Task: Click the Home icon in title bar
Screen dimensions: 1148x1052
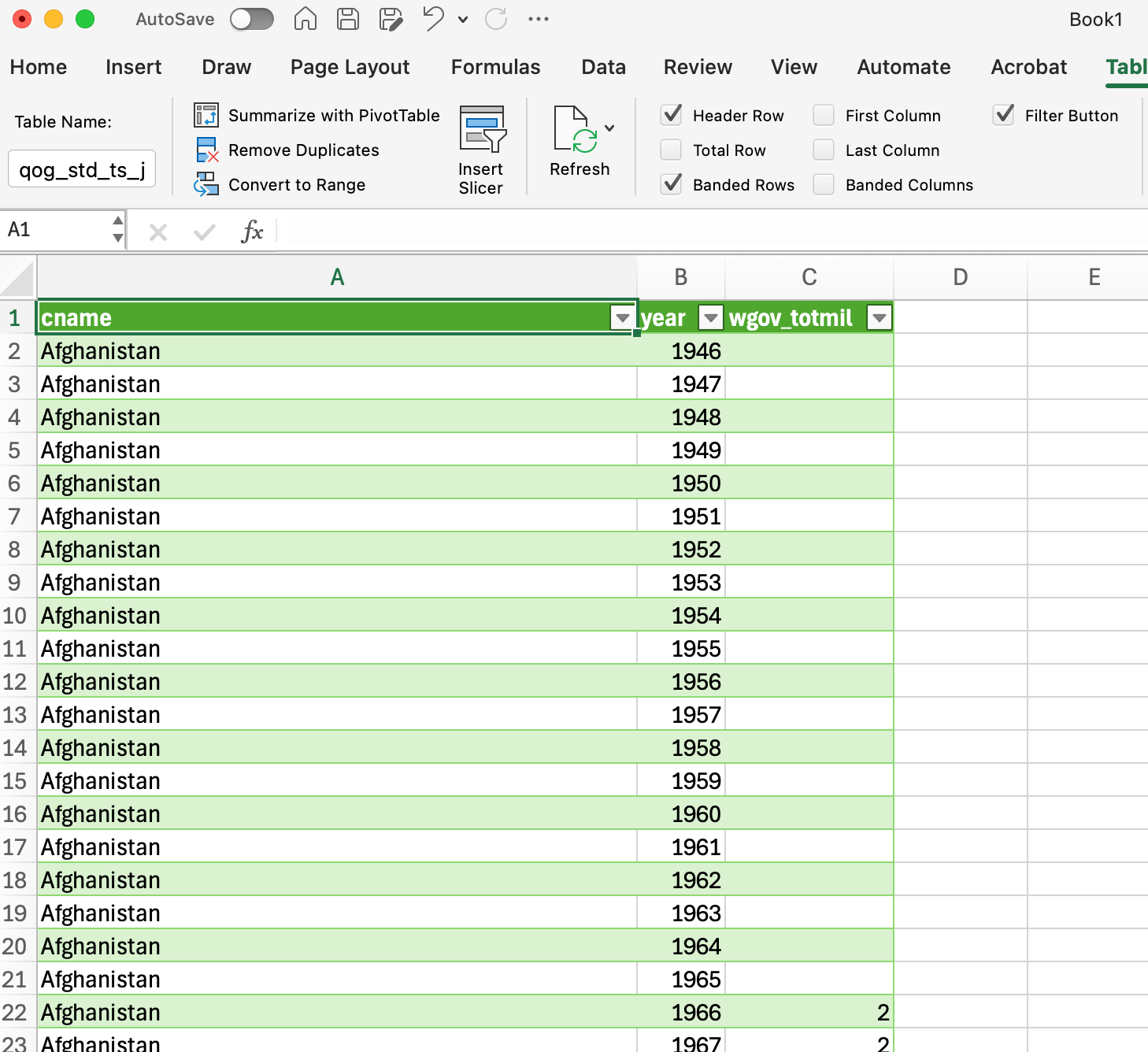Action: pyautogui.click(x=306, y=19)
